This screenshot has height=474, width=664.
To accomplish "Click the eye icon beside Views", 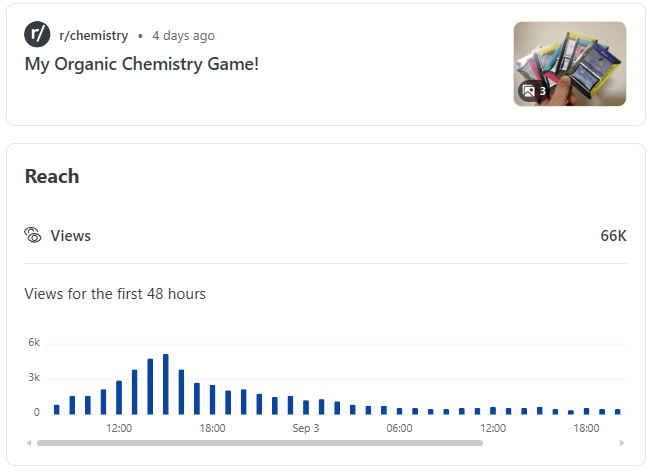I will coord(33,236).
